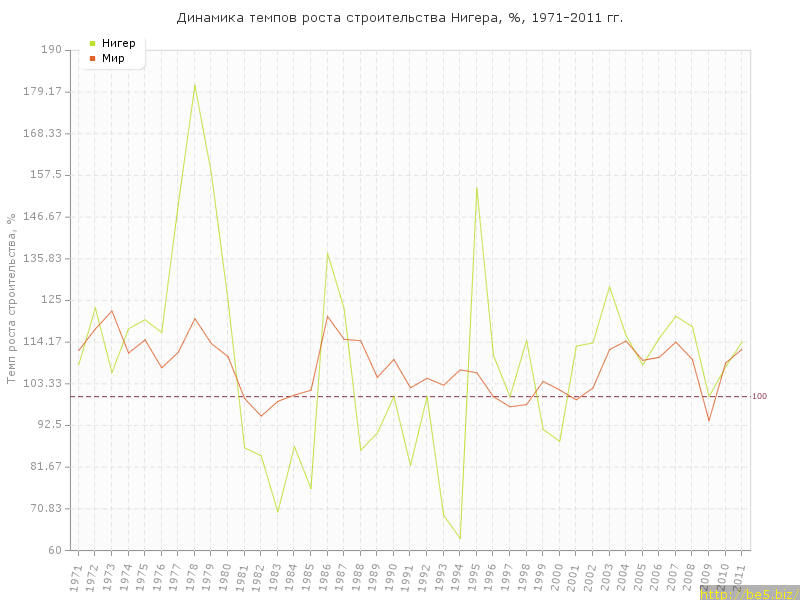Image resolution: width=800 pixels, height=600 pixels.
Task: Click the green Нигер legend color marker
Action: (93, 43)
